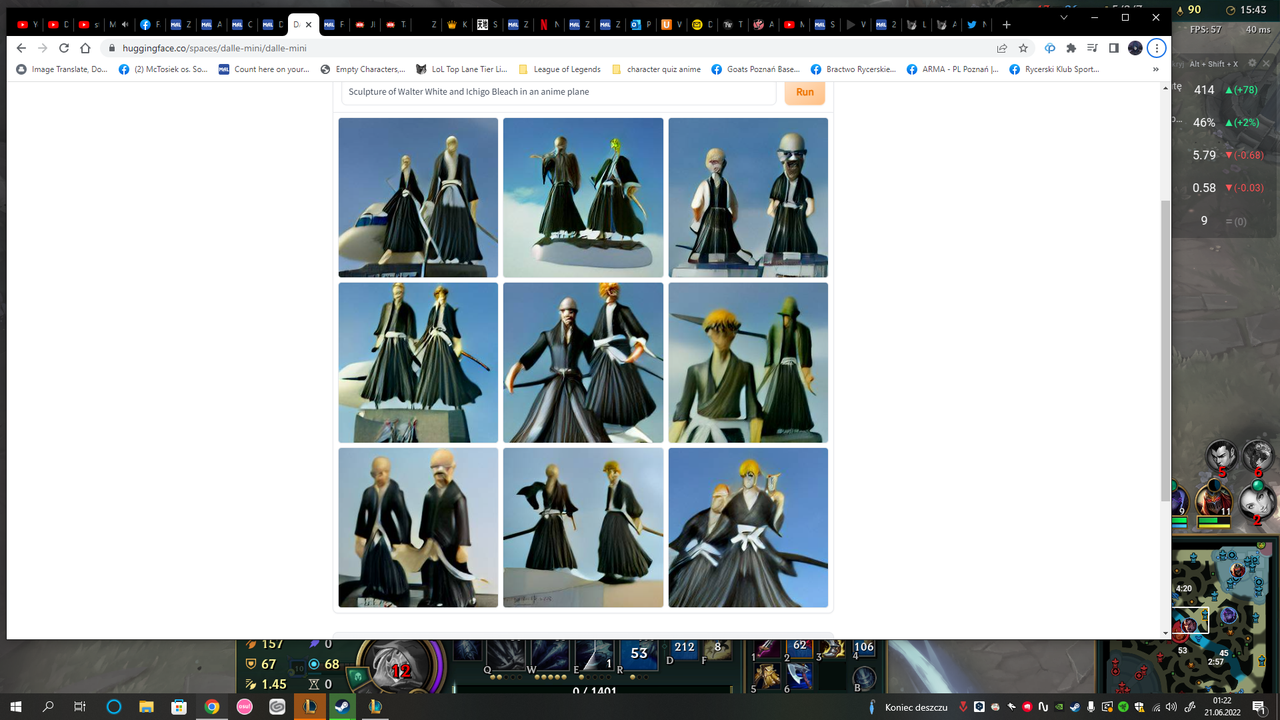
Task: Open the top-middle image of figures on clouds
Action: (583, 197)
